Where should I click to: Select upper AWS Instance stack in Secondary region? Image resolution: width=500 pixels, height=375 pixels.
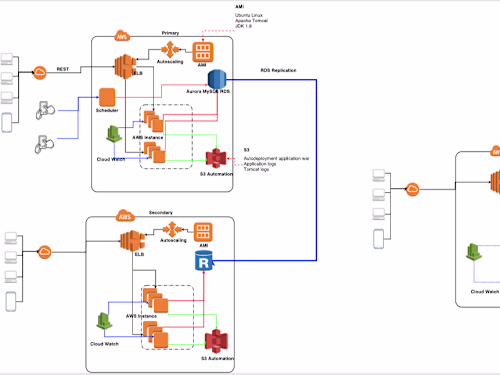point(155,301)
